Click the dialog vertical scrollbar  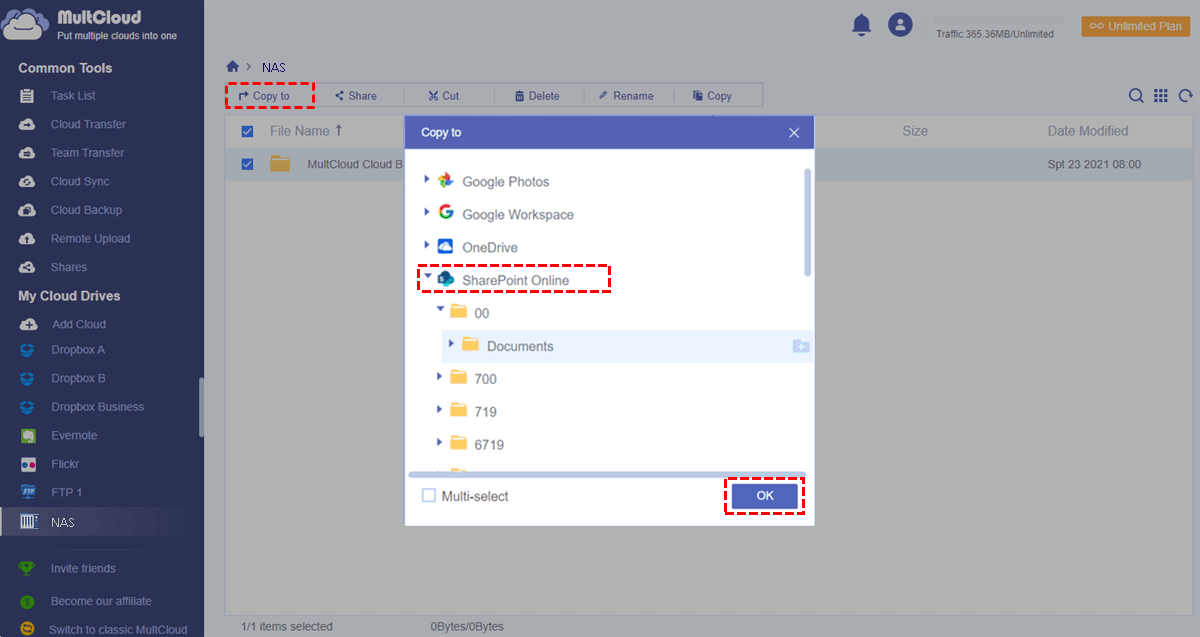807,222
